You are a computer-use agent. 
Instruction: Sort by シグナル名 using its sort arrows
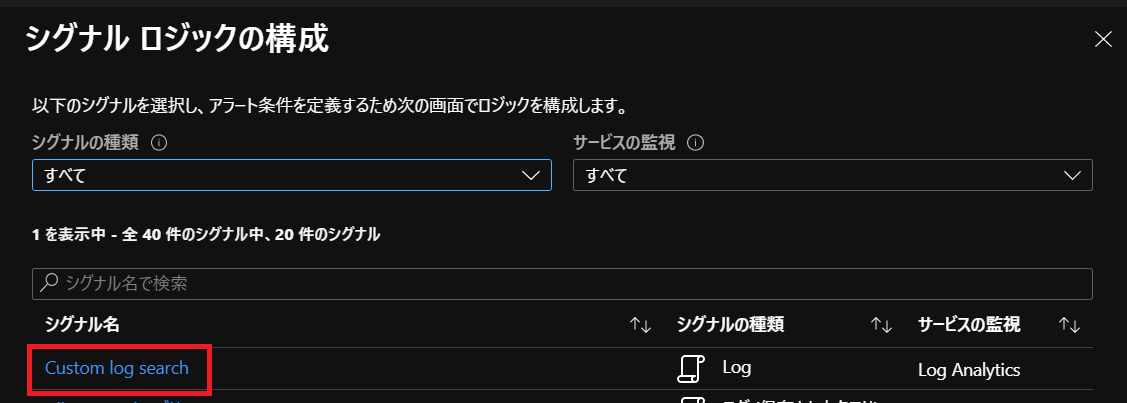click(640, 325)
